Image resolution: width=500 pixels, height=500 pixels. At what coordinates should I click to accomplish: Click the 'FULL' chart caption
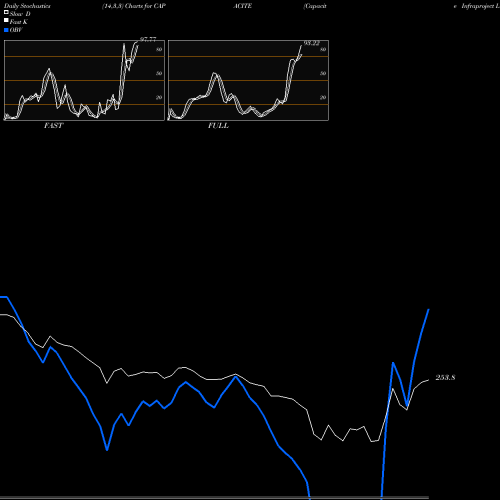point(218,126)
